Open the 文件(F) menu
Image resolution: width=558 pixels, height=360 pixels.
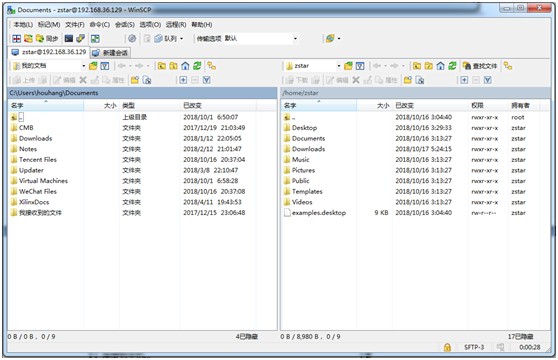tap(75, 25)
